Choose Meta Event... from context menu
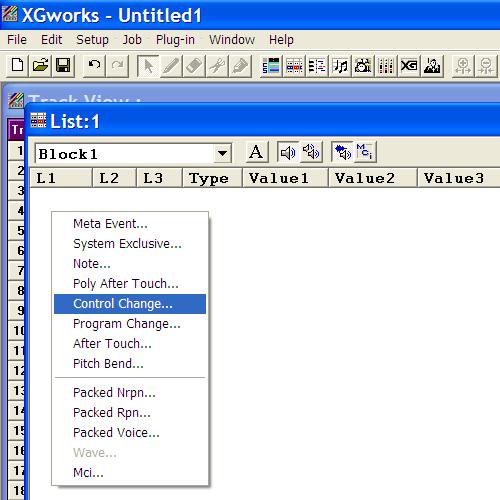The image size is (500, 500). coord(130,224)
